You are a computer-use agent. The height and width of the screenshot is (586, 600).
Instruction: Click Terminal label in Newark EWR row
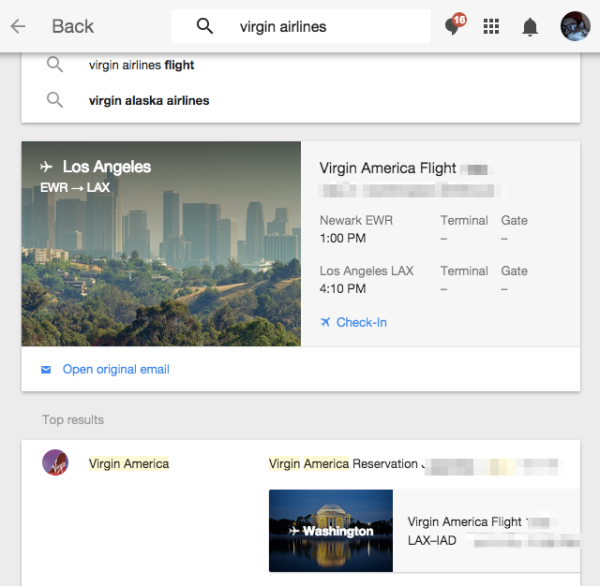pos(464,220)
